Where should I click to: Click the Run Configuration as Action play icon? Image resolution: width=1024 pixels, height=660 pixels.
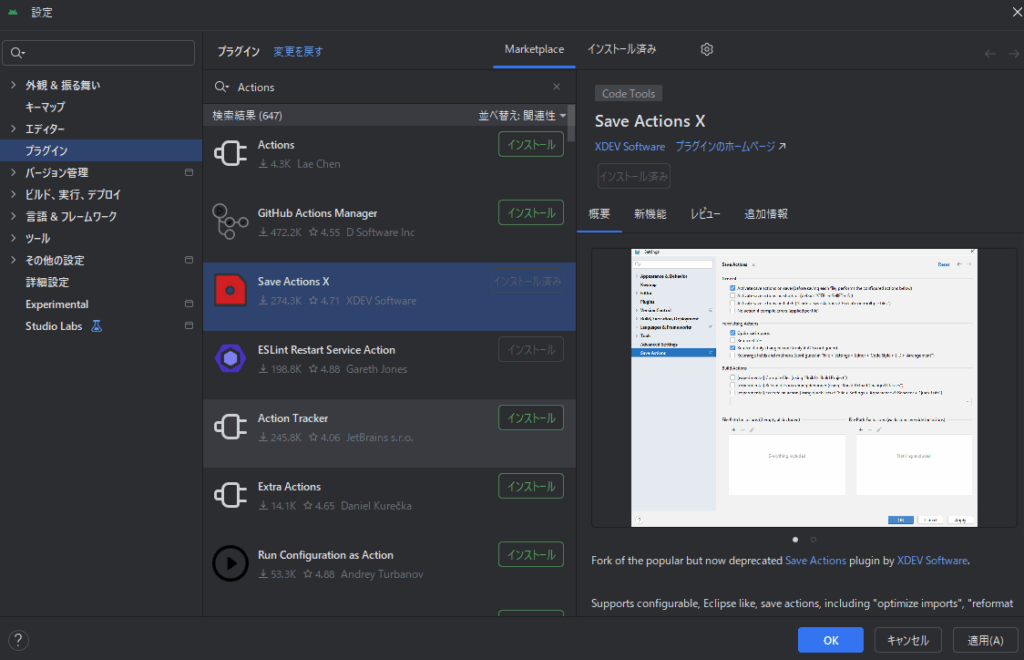click(230, 564)
